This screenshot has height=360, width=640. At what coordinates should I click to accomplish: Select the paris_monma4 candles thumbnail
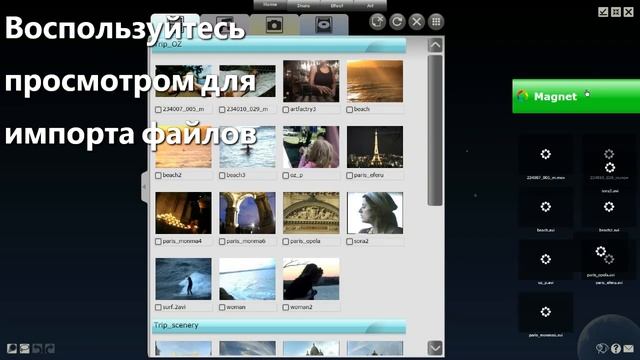(184, 213)
